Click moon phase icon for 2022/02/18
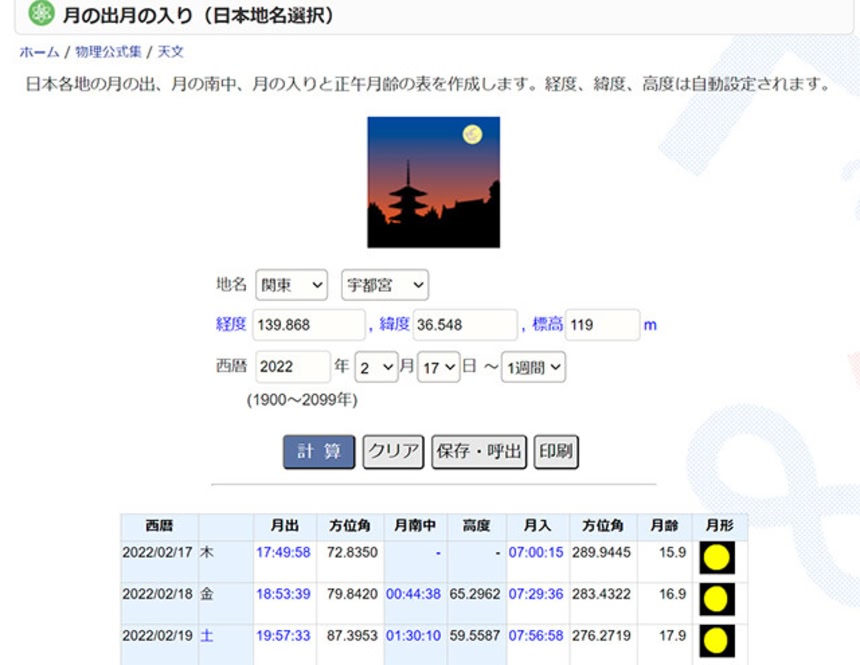 716,599
